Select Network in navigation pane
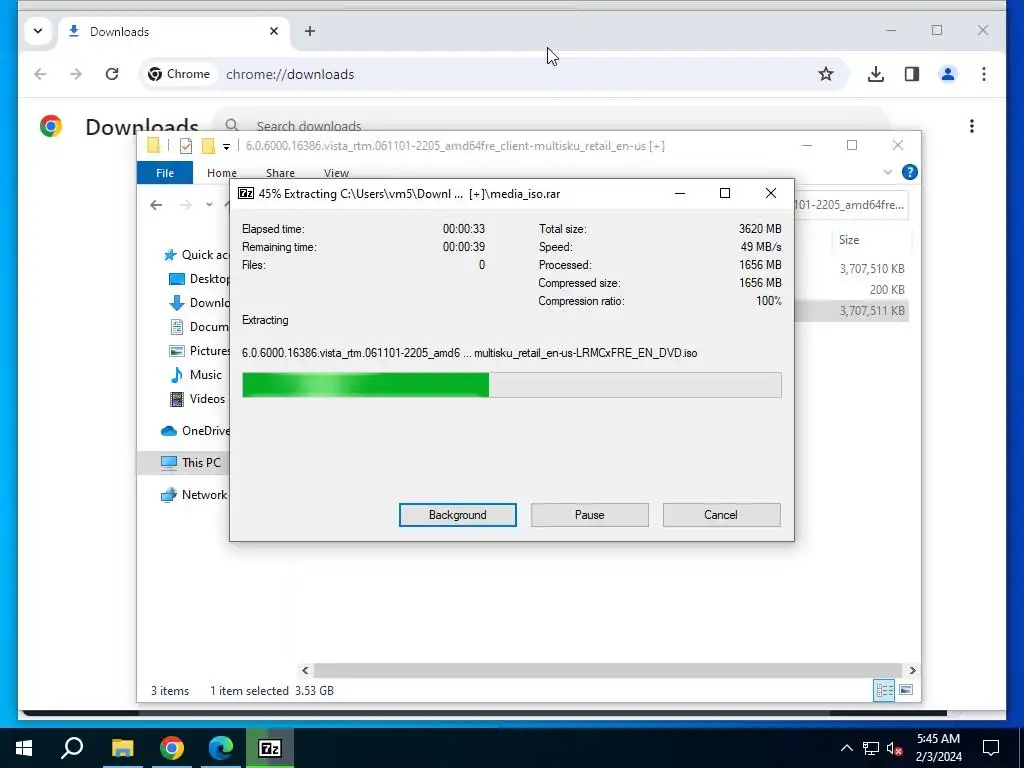The width and height of the screenshot is (1024, 768). tap(194, 495)
